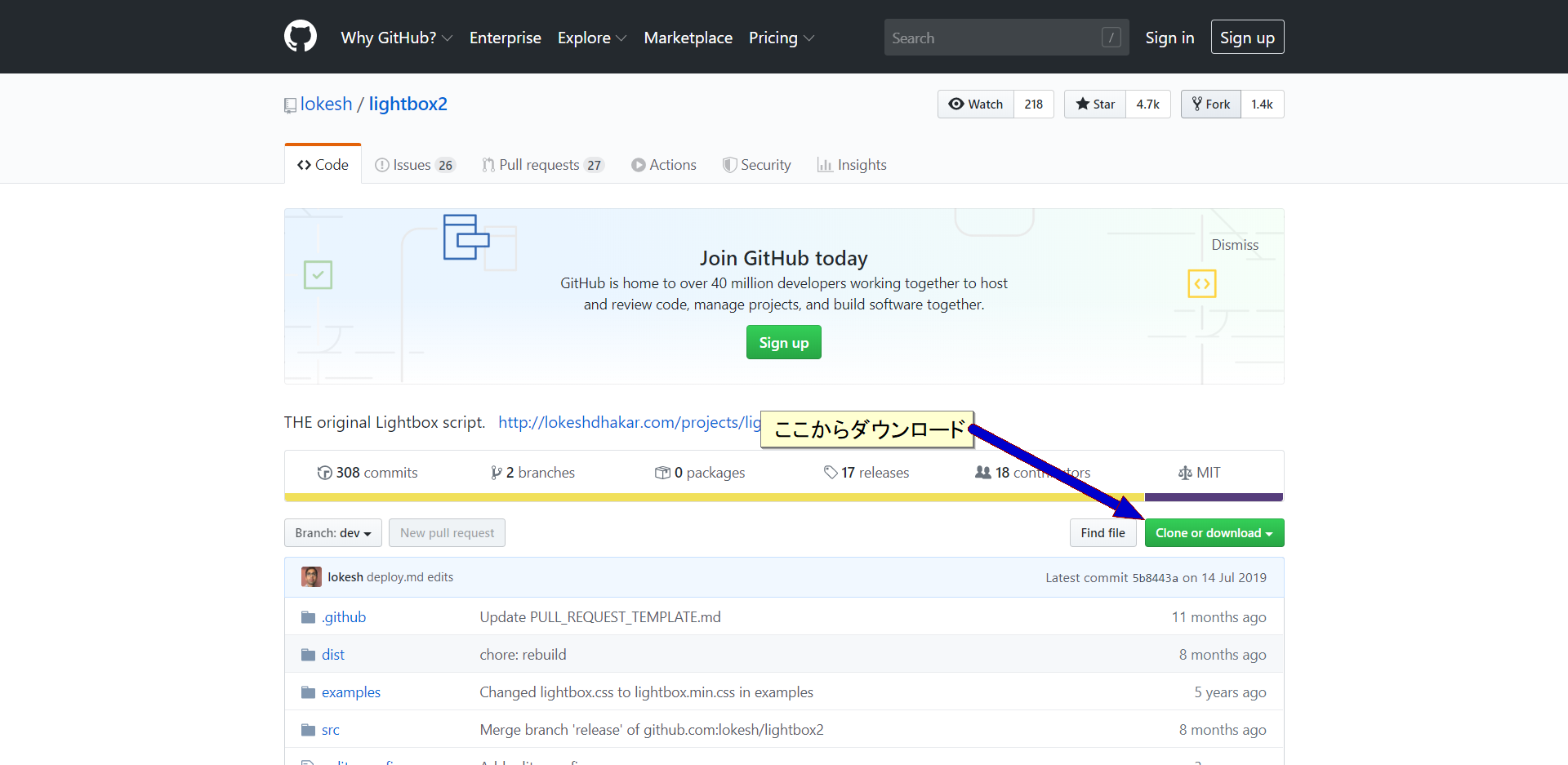
Task: Switch to the Security tab
Action: [757, 165]
